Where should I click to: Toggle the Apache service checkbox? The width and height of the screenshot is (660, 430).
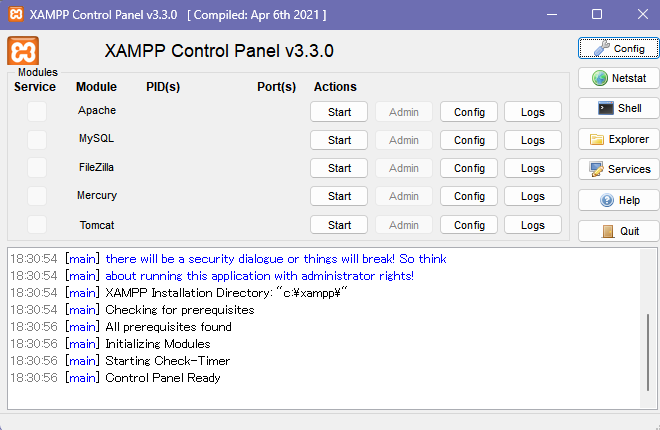pos(37,112)
